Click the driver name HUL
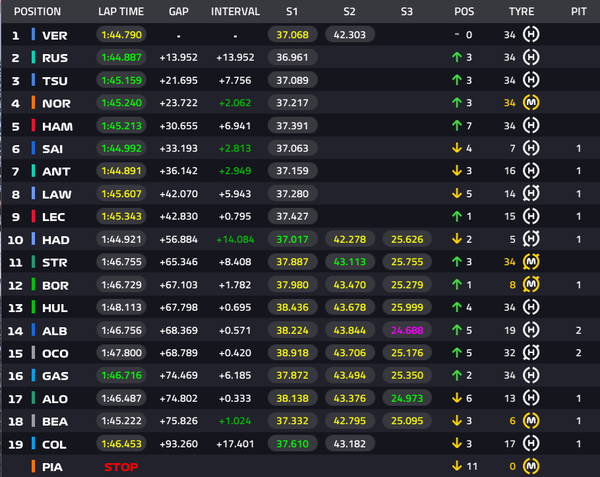This screenshot has width=600, height=477. click(x=55, y=308)
